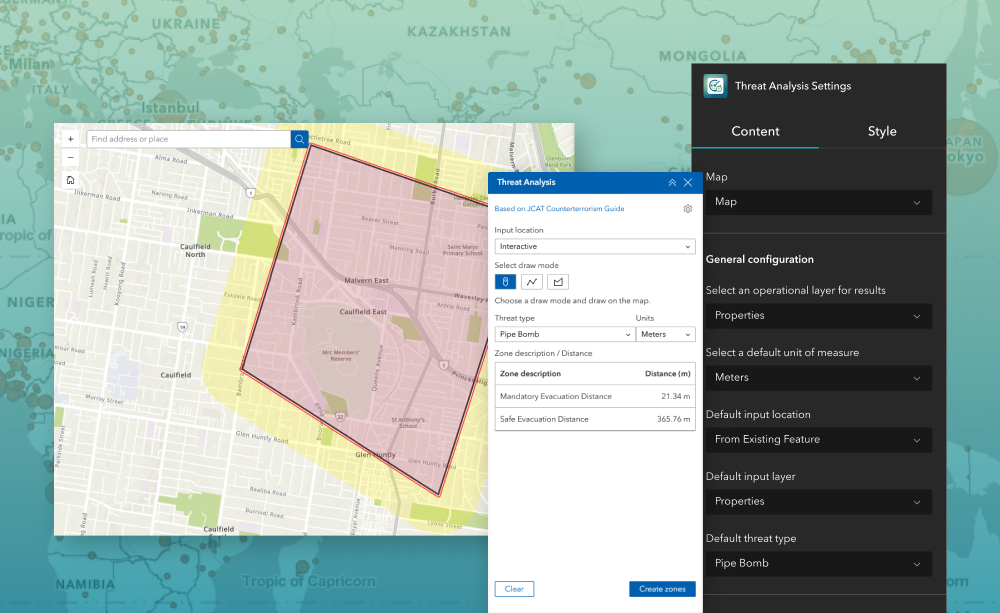Open the JCAT Counterterrorism Guide link
The width and height of the screenshot is (1000, 613).
[559, 209]
